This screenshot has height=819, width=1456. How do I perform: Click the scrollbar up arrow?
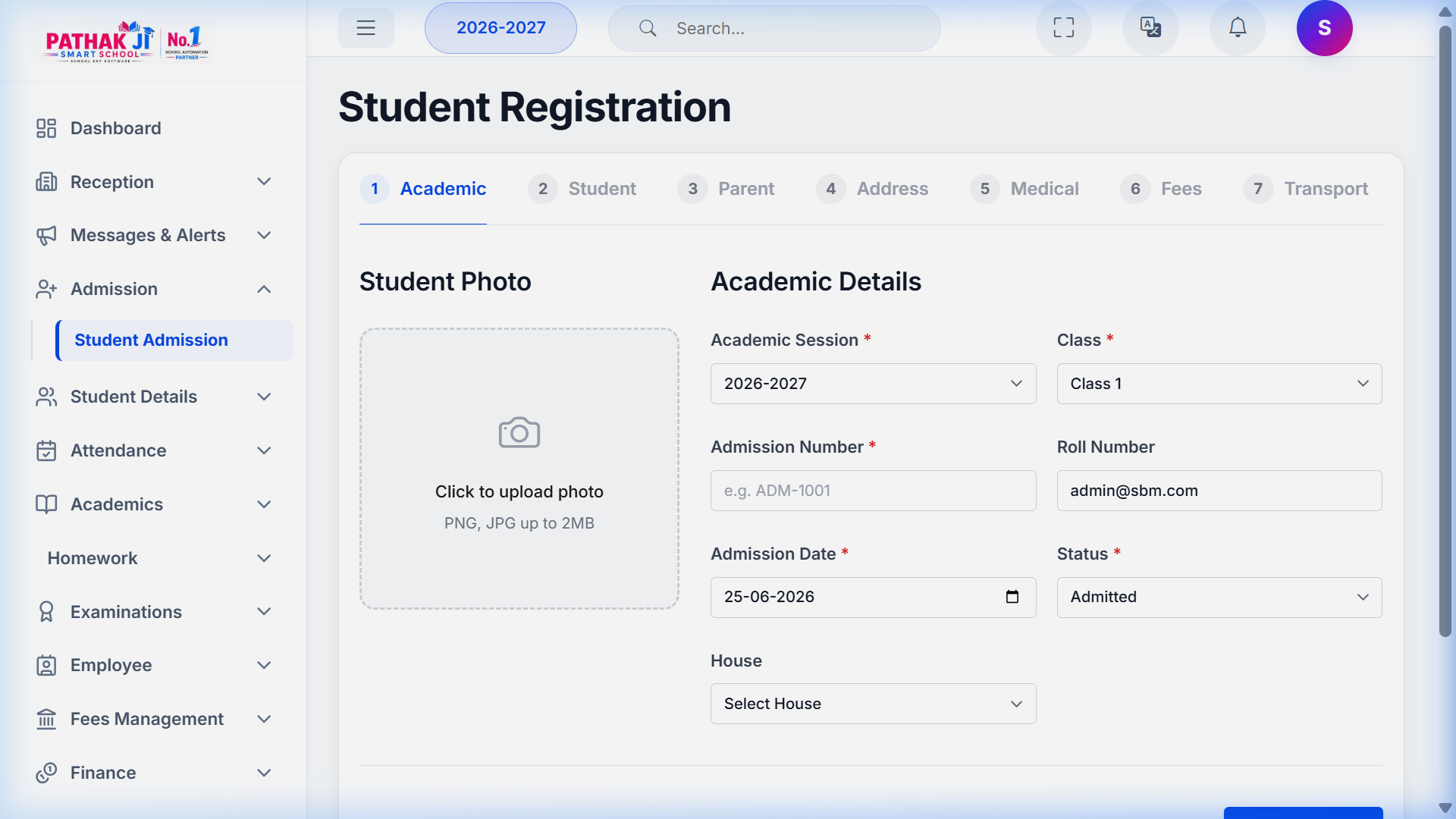tap(1445, 11)
